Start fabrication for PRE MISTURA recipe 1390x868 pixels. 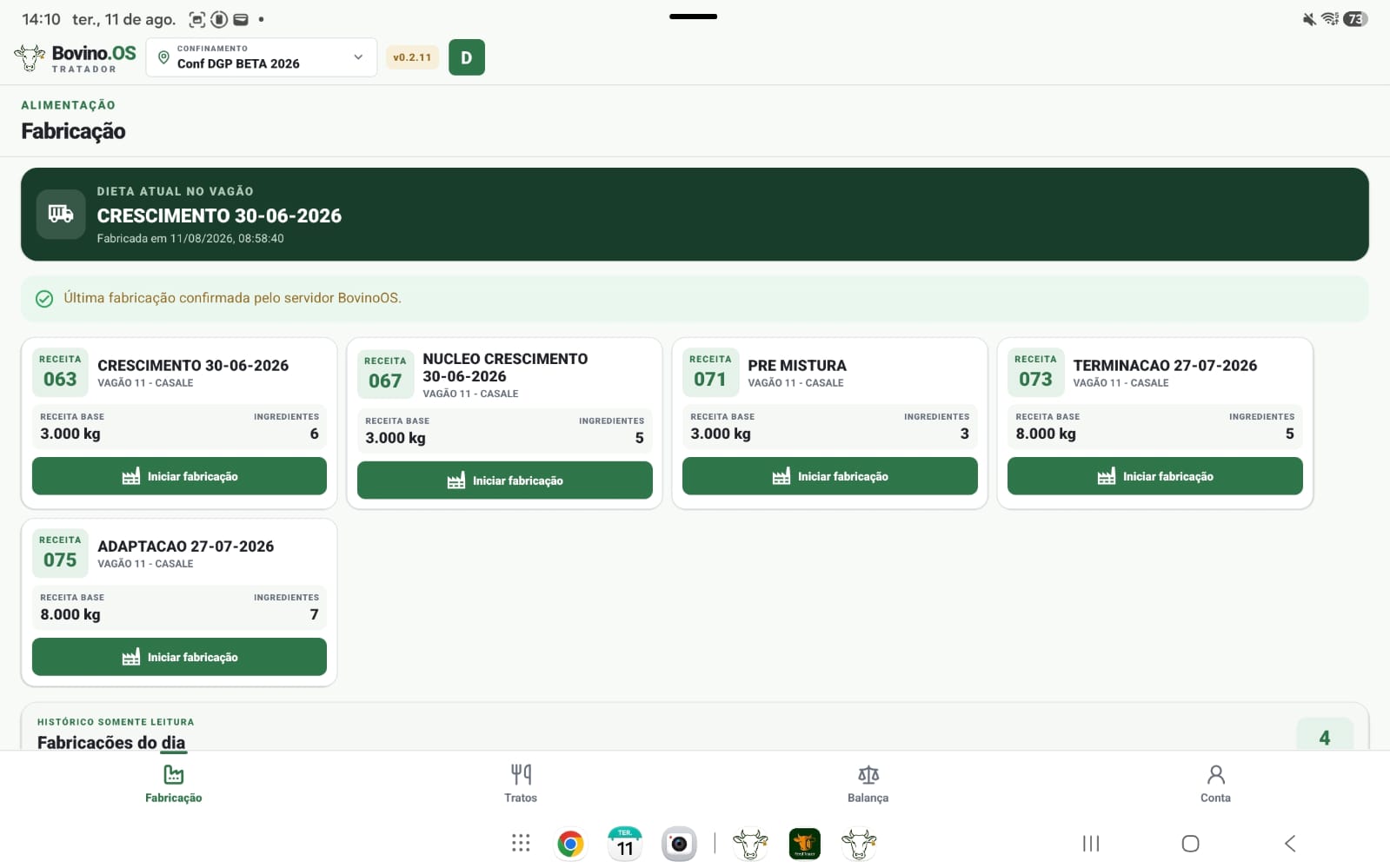tap(830, 476)
